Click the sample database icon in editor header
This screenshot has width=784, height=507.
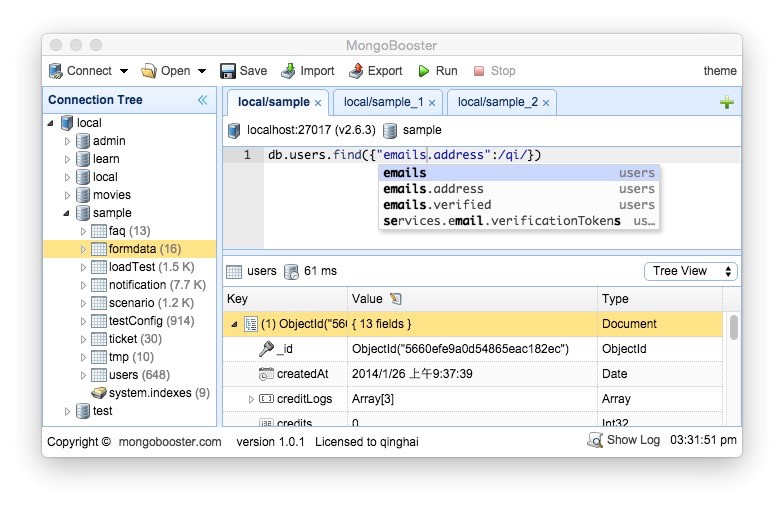(390, 130)
